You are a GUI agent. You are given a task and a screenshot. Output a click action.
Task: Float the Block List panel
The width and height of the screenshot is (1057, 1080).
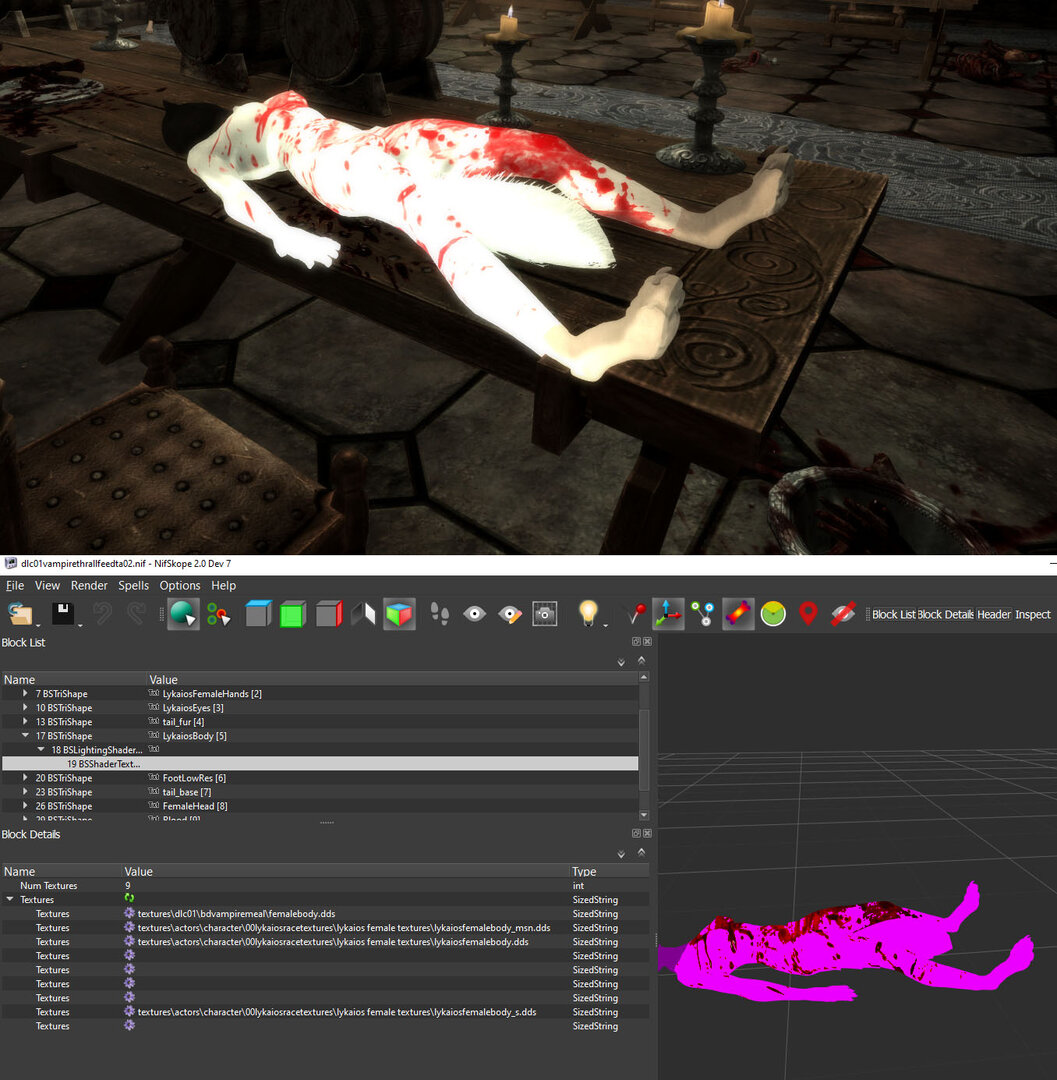pos(636,641)
